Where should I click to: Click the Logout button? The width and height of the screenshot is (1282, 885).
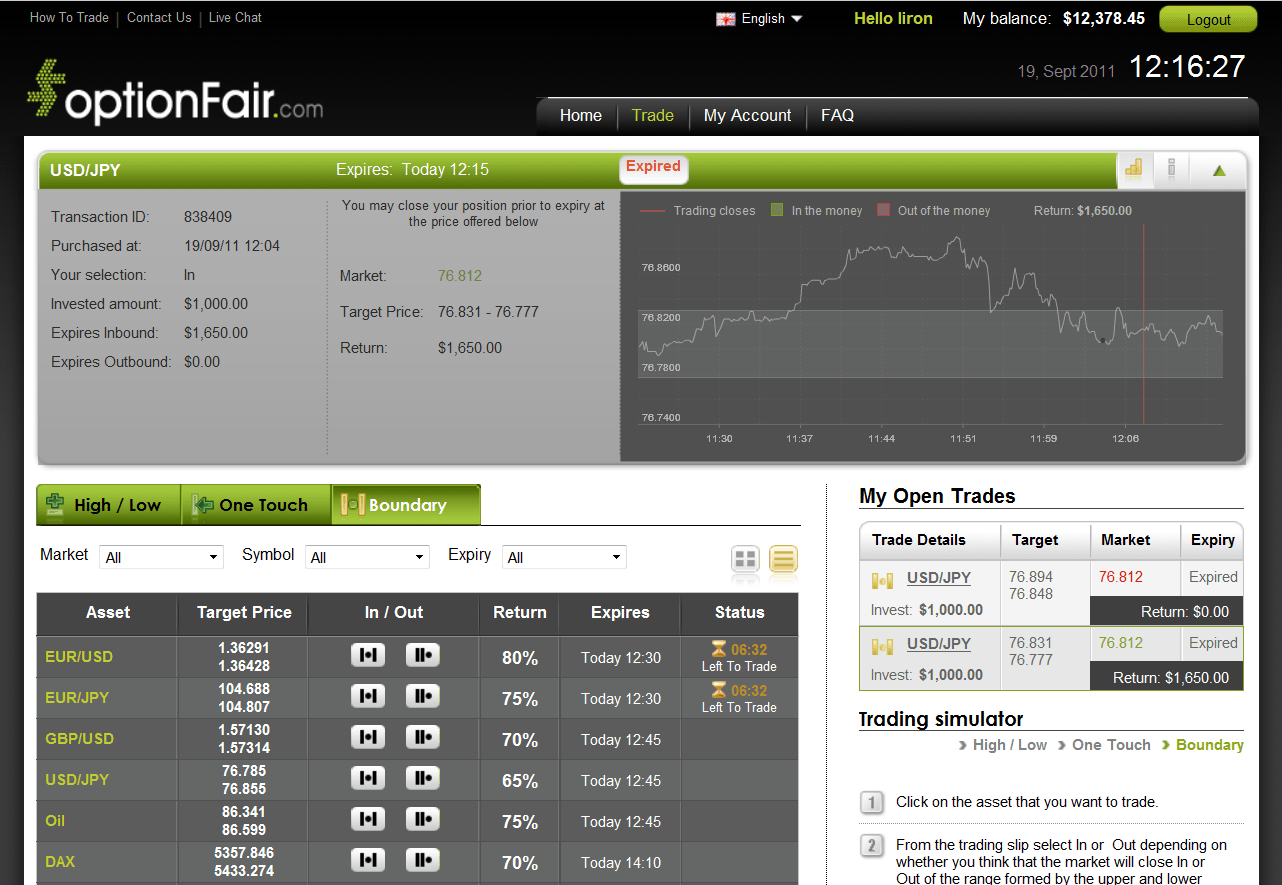tap(1207, 18)
